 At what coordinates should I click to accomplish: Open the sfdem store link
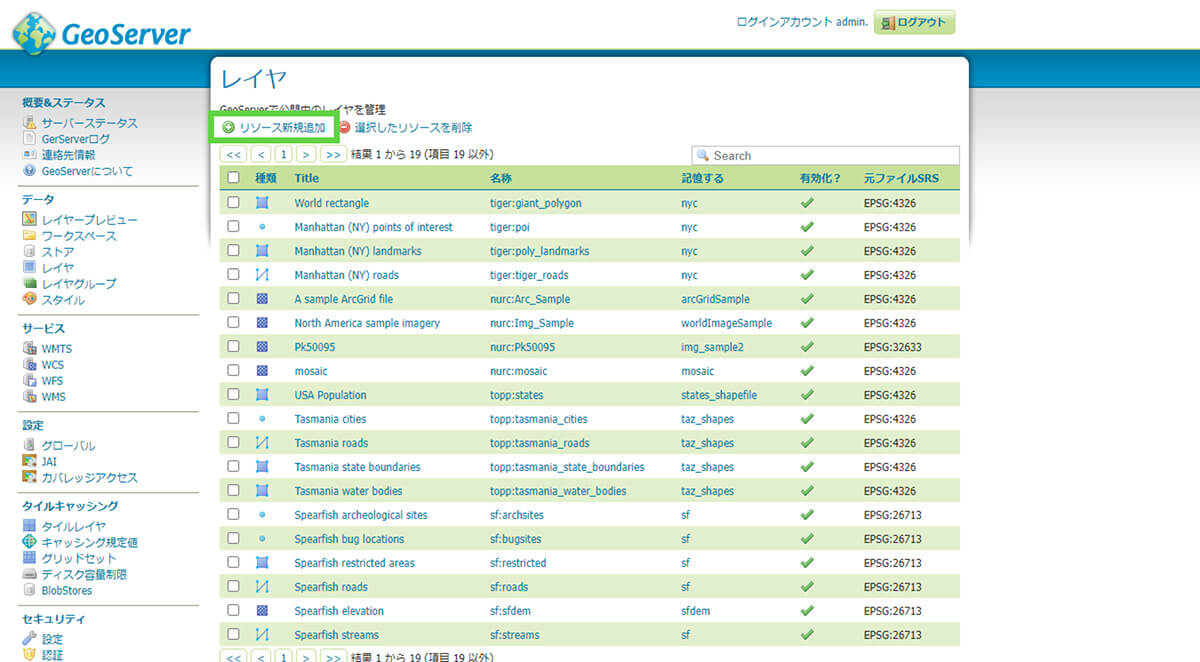coord(695,611)
